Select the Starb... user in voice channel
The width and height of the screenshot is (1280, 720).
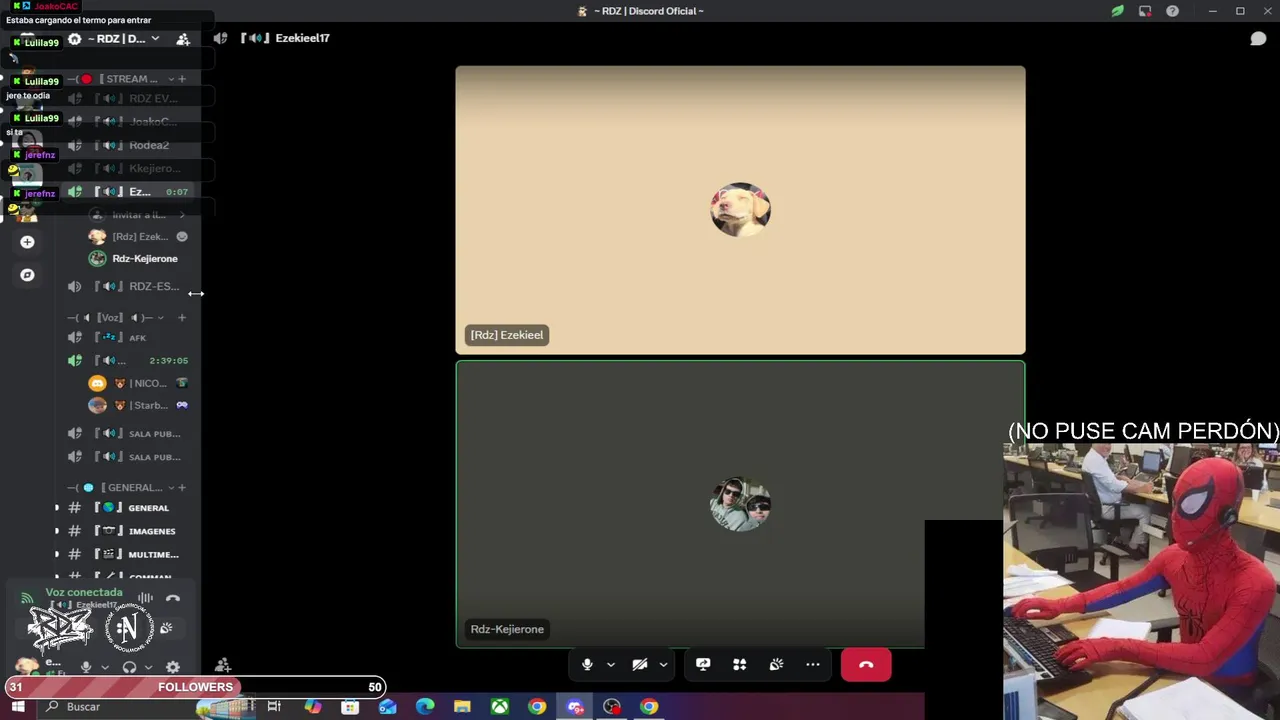tap(138, 406)
